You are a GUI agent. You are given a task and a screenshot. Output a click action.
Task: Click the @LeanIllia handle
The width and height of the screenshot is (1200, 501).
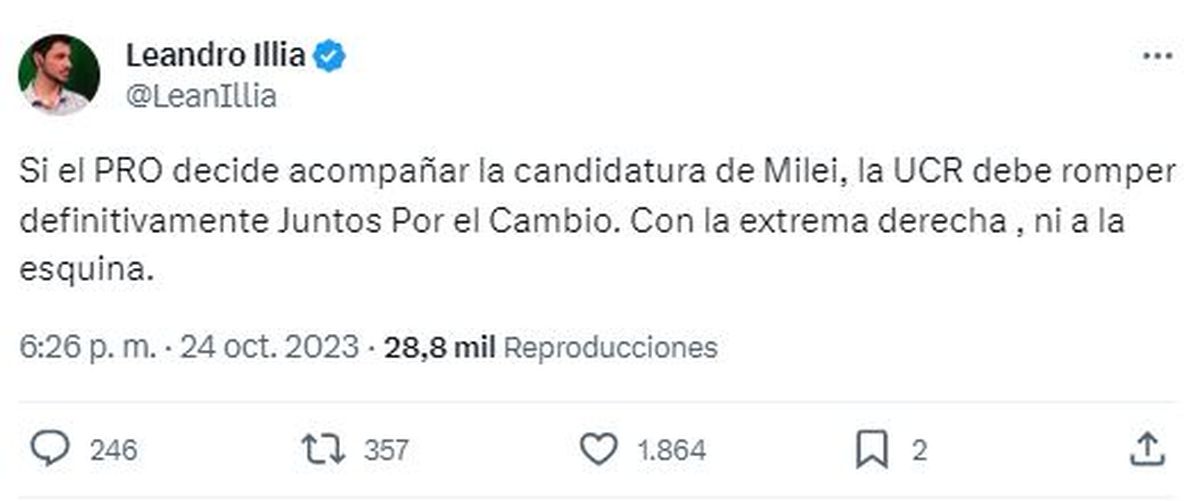pos(201,97)
